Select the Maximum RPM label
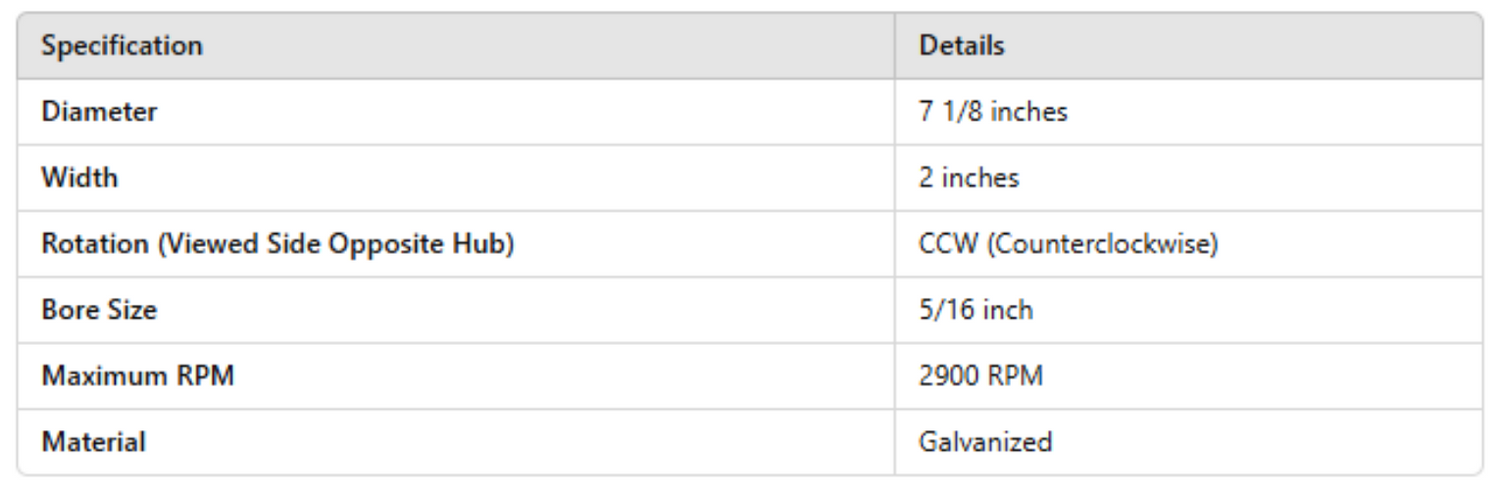The image size is (1500, 490). pyautogui.click(x=137, y=376)
